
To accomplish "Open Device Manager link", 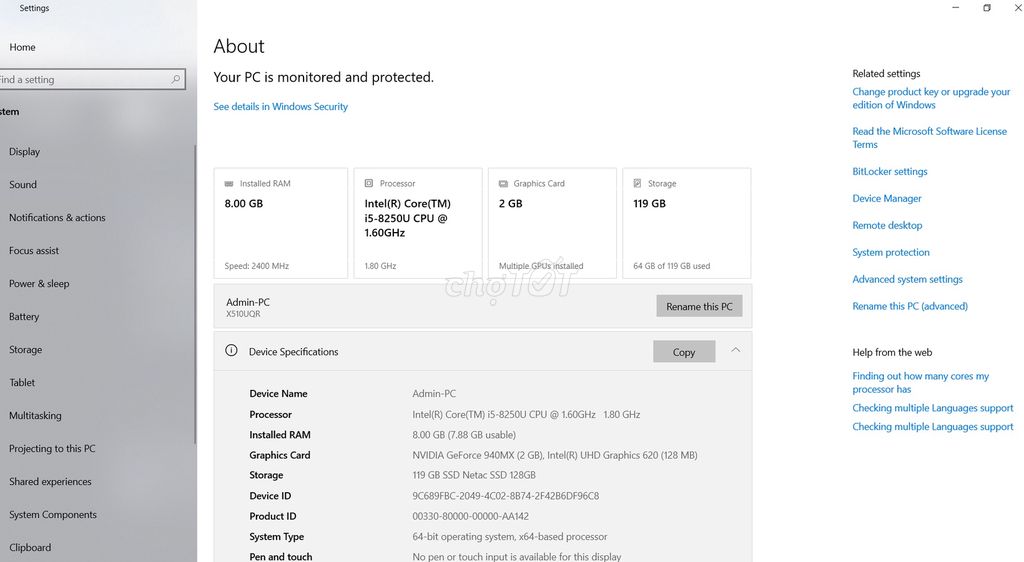I will coord(887,198).
